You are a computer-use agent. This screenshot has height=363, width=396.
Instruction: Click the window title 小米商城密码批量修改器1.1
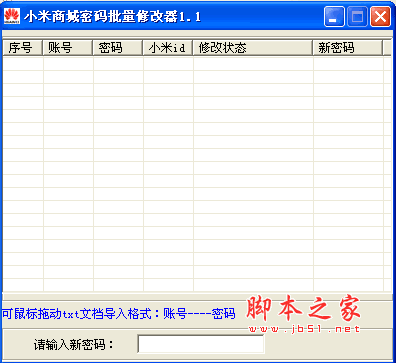point(112,16)
